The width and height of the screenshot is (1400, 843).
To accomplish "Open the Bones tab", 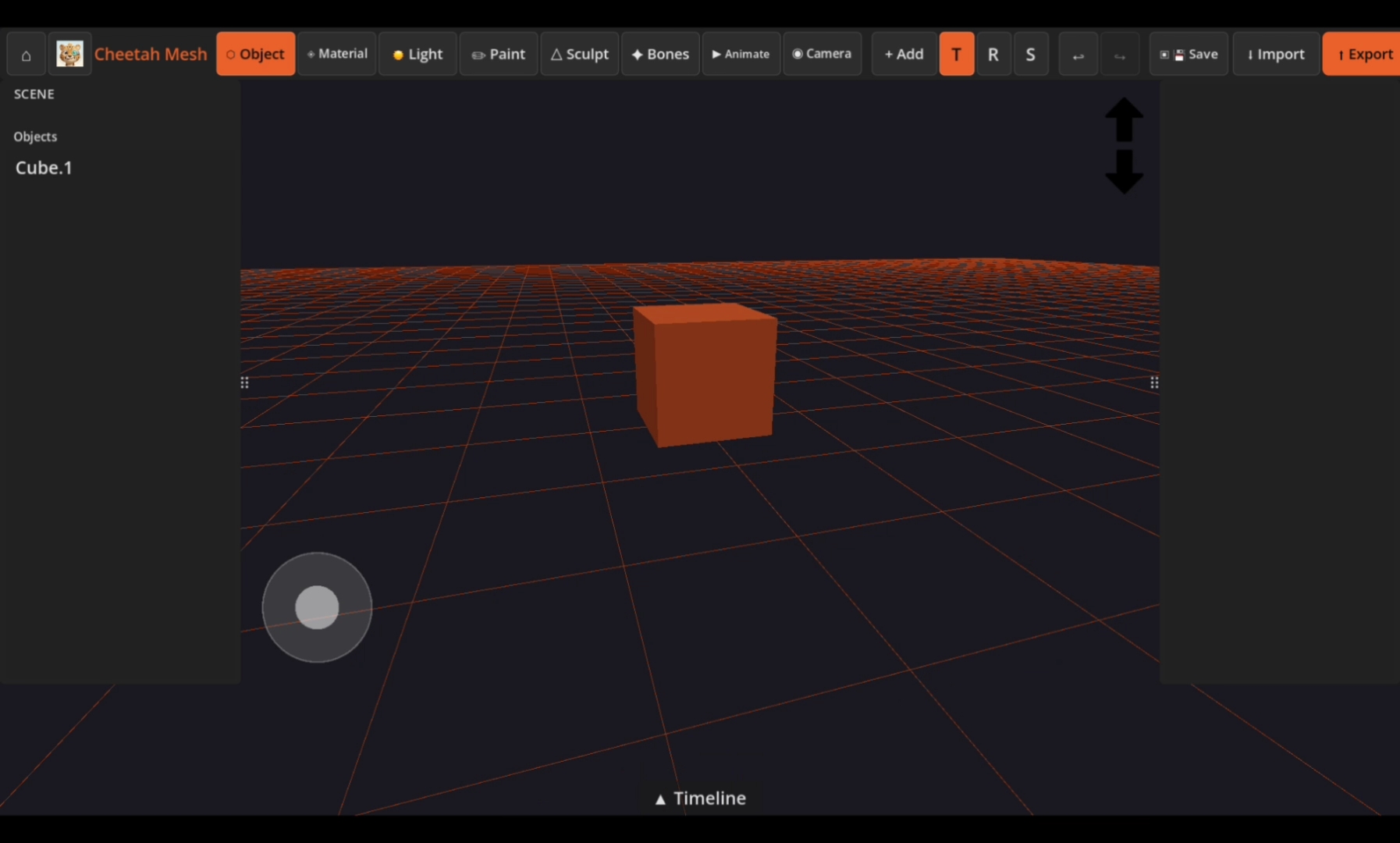I will pos(661,54).
